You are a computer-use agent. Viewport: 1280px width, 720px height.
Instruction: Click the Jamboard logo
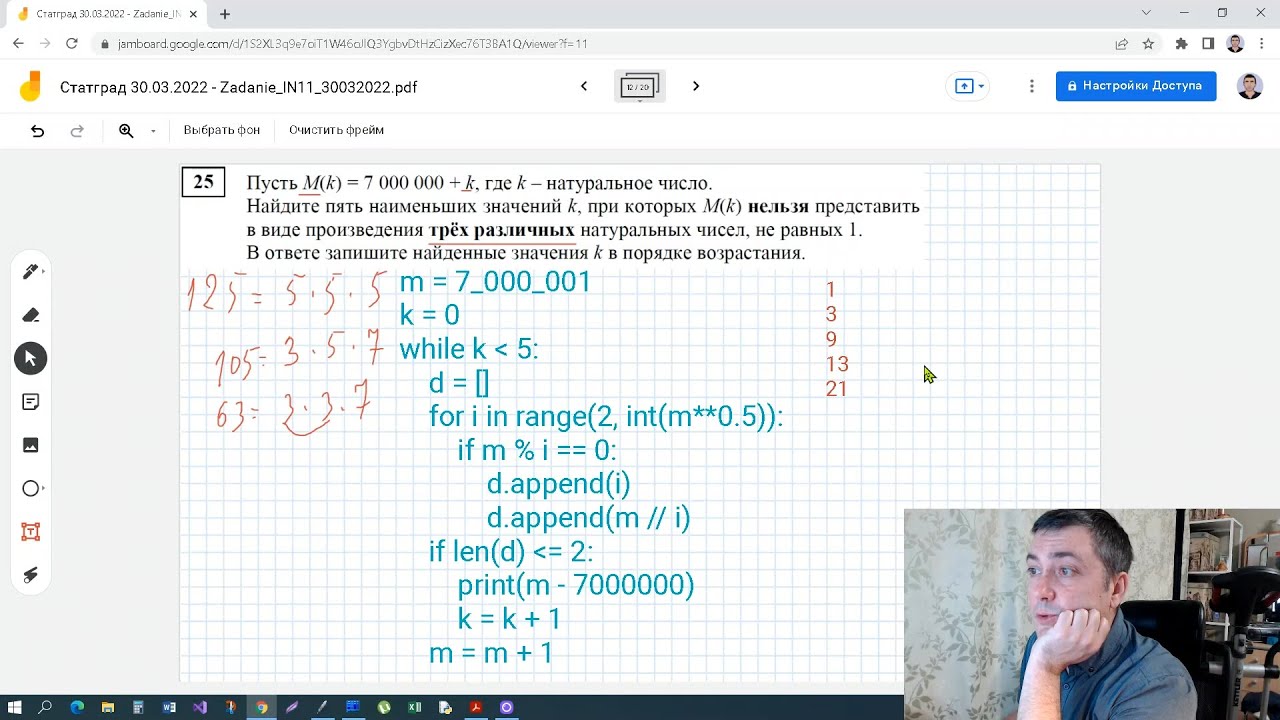point(31,86)
